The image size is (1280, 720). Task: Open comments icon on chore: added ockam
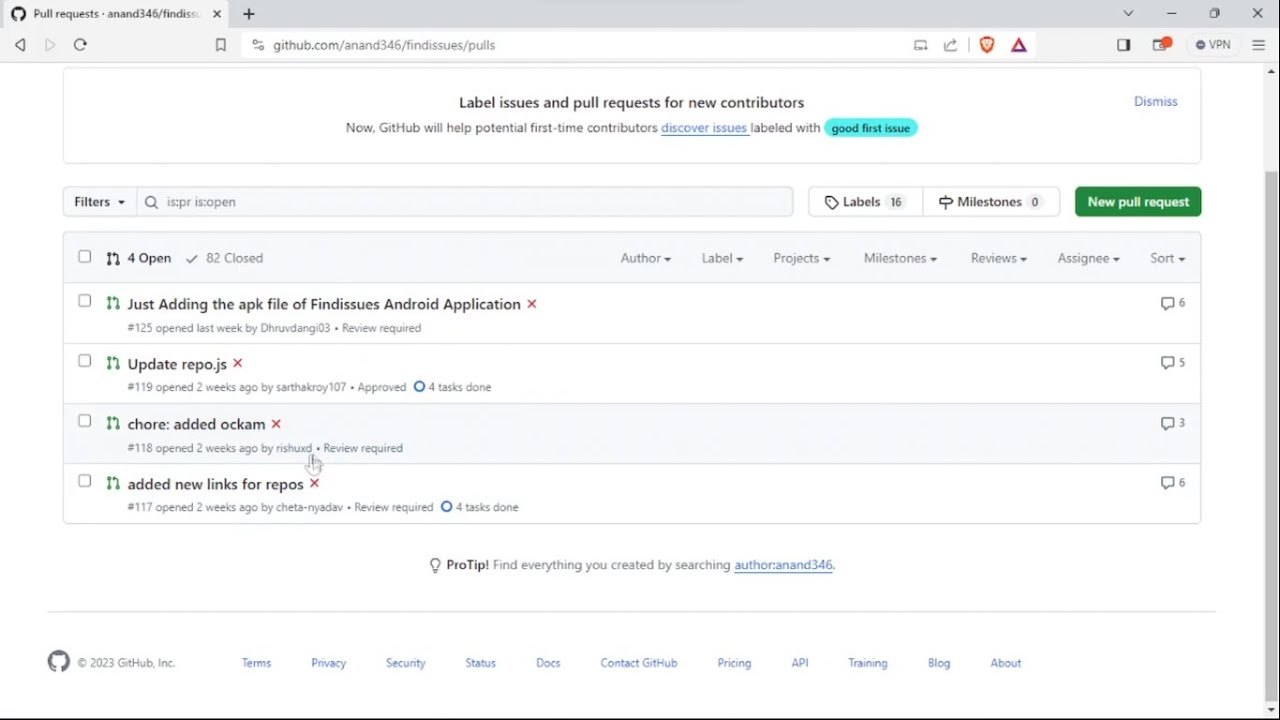pos(1173,423)
